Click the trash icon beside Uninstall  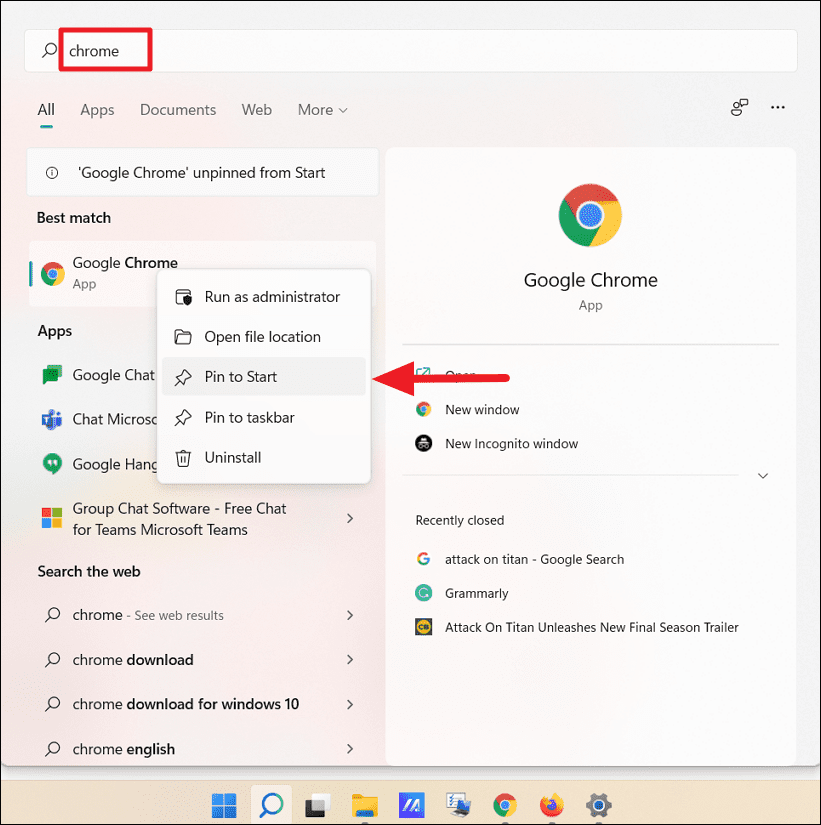pyautogui.click(x=183, y=458)
